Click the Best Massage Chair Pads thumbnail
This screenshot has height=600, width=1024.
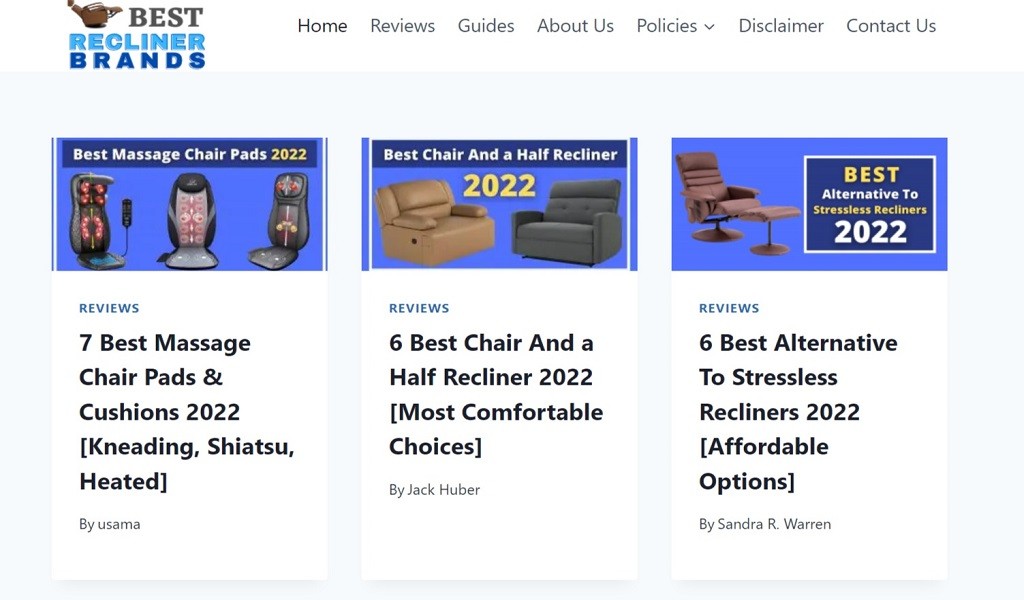190,204
